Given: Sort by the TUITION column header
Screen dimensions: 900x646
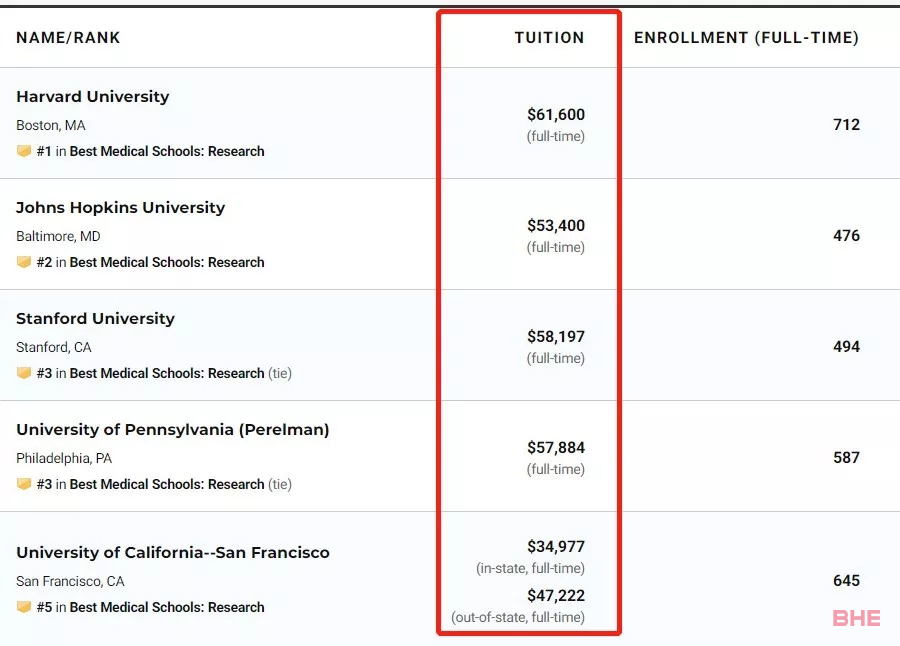Looking at the screenshot, I should coord(549,38).
